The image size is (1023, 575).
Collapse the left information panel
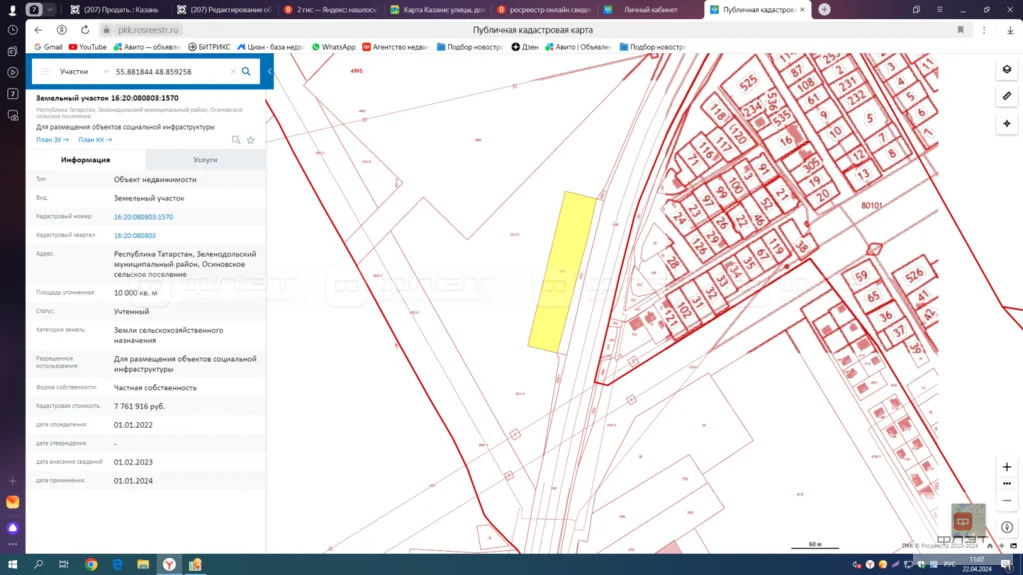[269, 72]
